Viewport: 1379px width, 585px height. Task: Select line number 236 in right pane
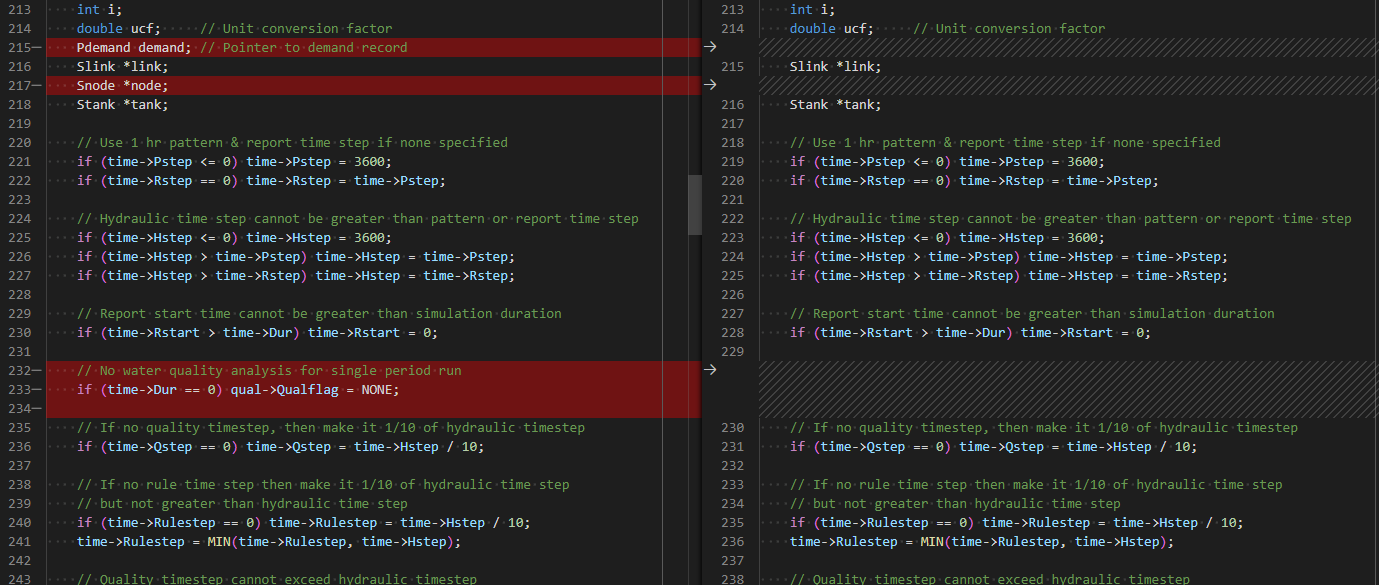tap(732, 541)
